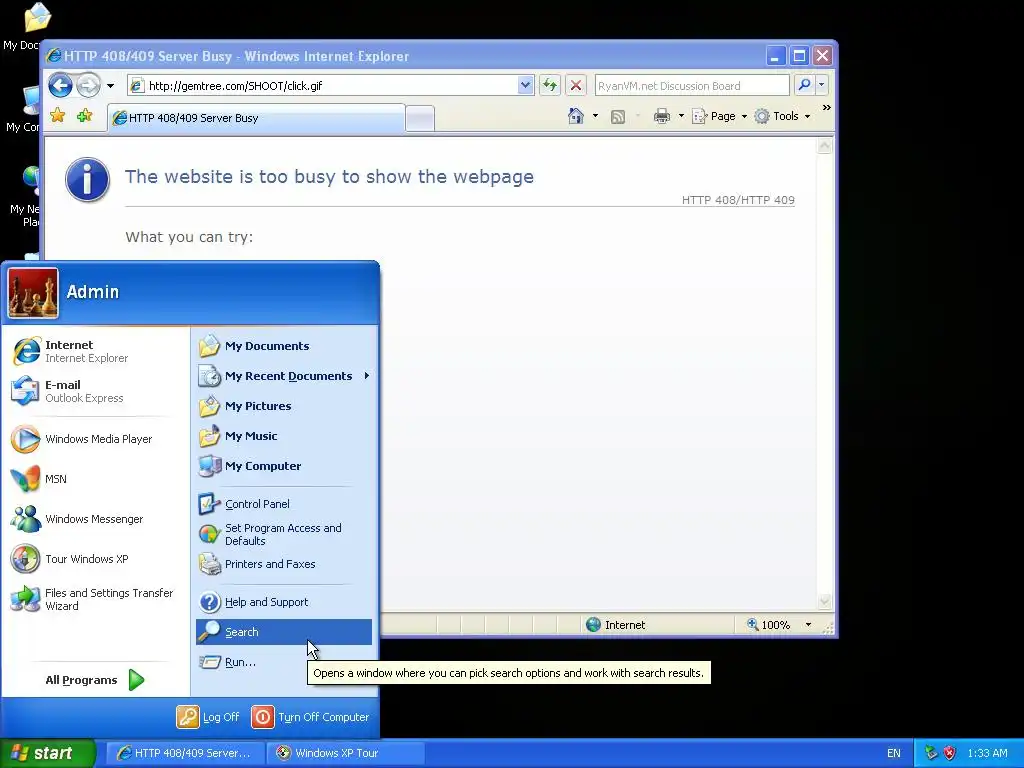Select Search in the Start menu
1024x768 pixels.
[283, 632]
